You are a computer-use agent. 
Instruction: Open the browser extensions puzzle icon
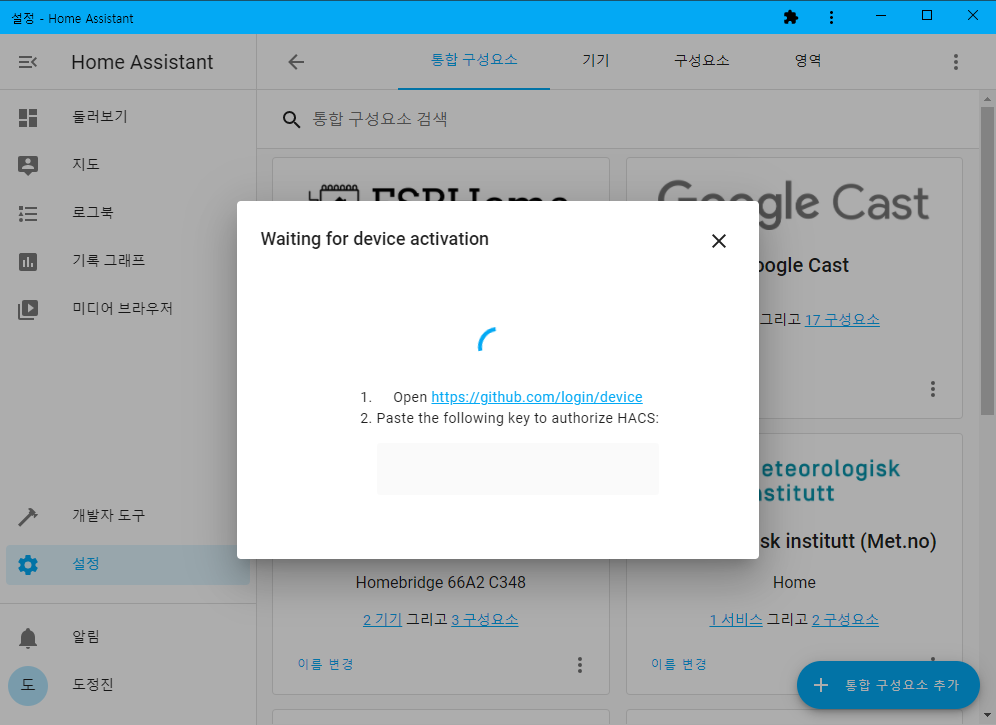(x=791, y=17)
